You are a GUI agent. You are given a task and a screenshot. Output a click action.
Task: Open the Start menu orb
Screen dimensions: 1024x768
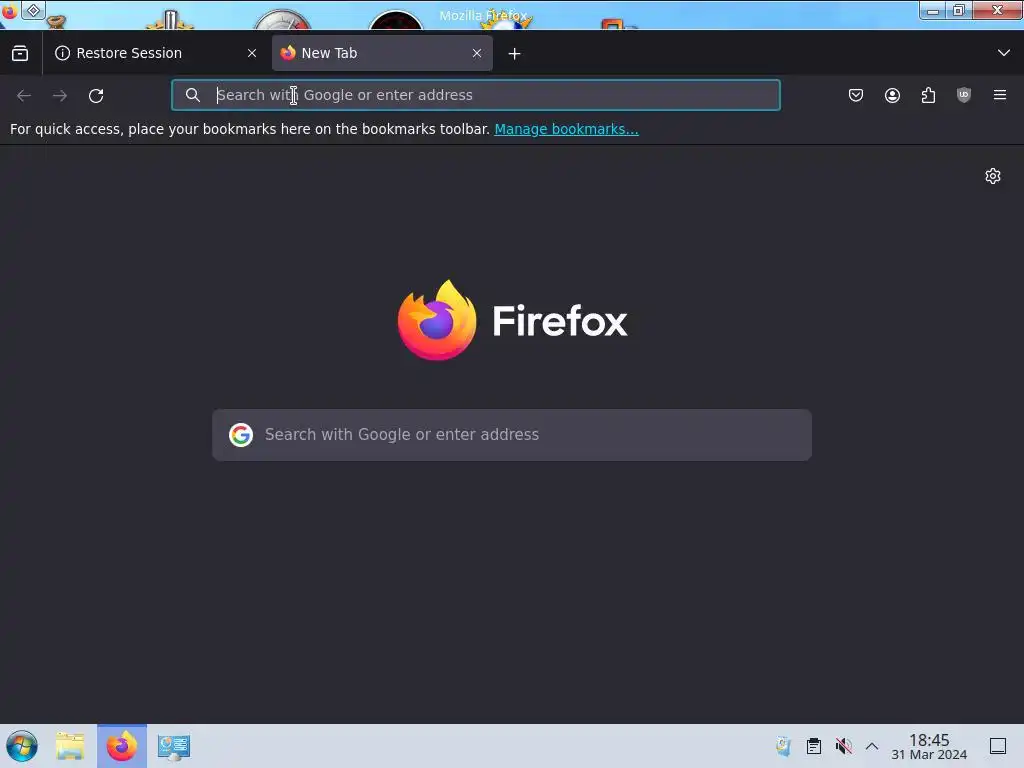[x=22, y=746]
